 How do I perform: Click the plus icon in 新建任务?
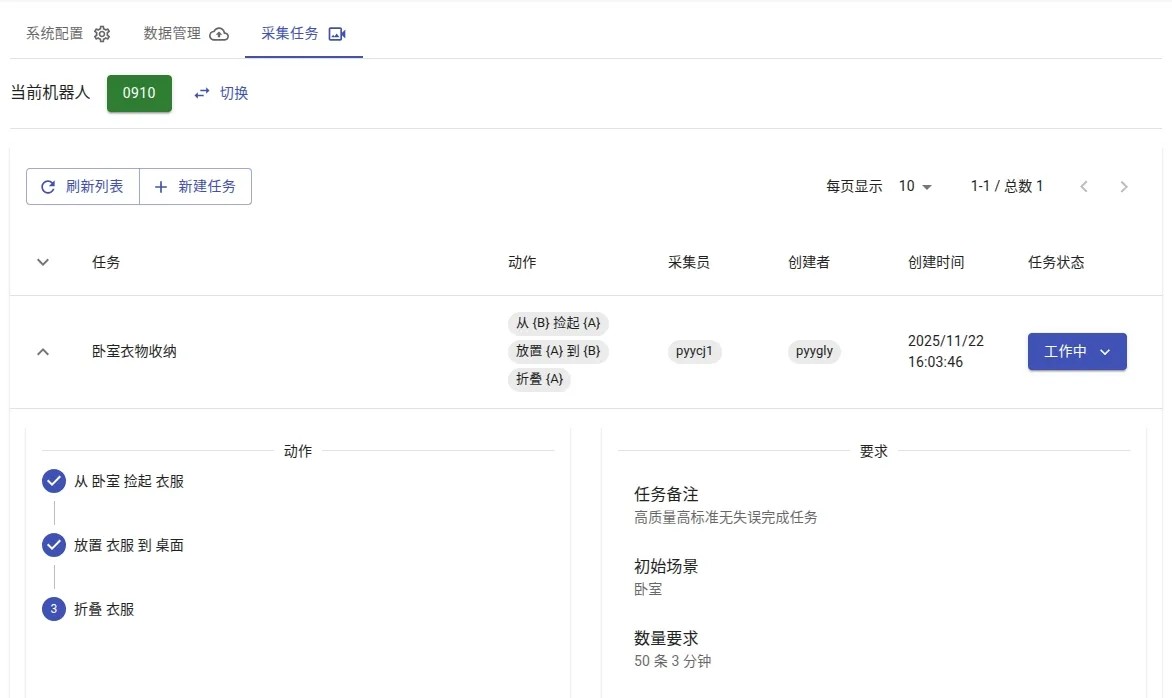pyautogui.click(x=161, y=187)
